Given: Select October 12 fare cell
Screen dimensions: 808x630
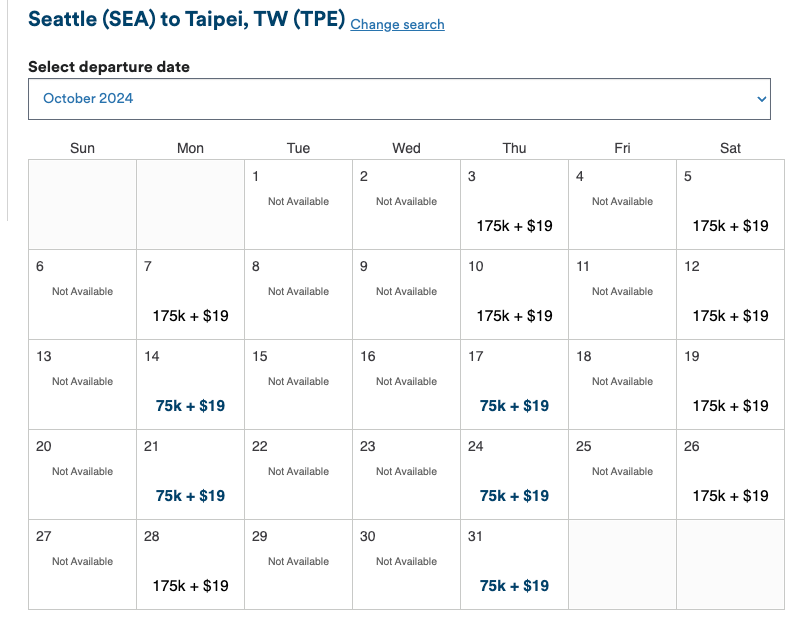Looking at the screenshot, I should (730, 316).
